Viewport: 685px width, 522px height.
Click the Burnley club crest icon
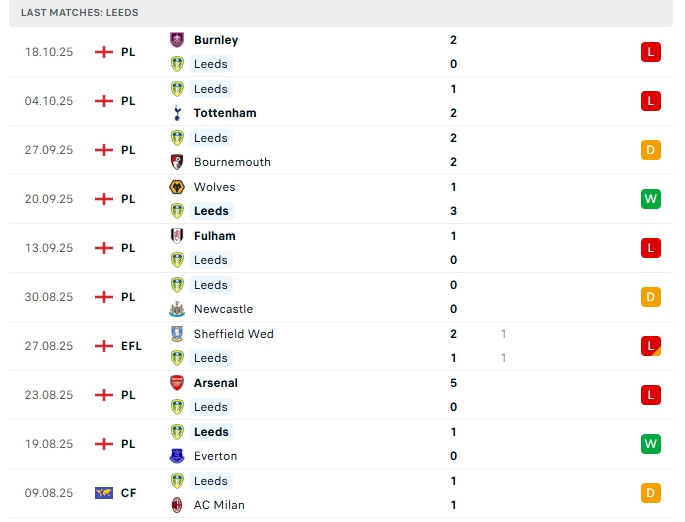[x=177, y=40]
